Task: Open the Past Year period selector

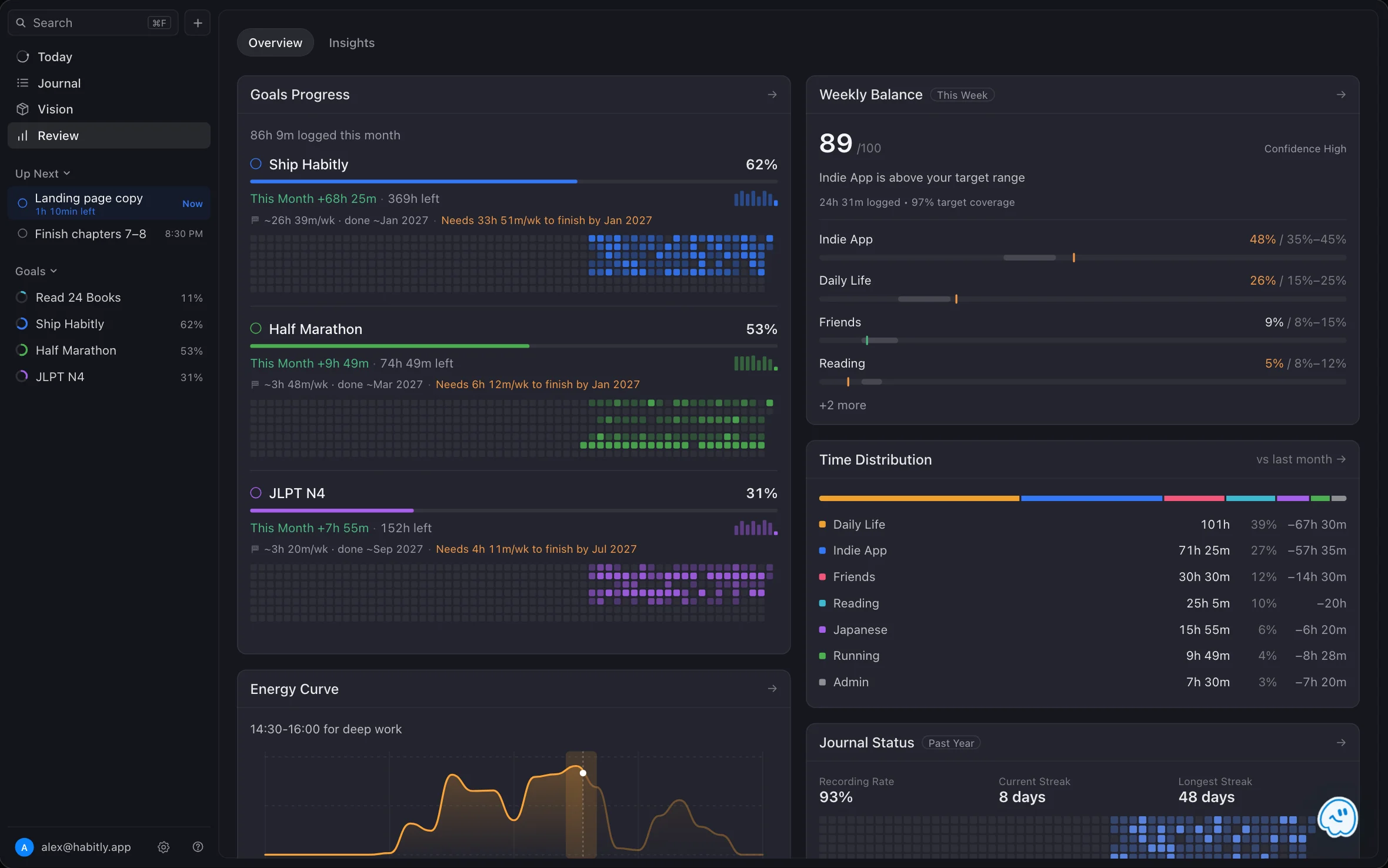Action: click(x=951, y=743)
